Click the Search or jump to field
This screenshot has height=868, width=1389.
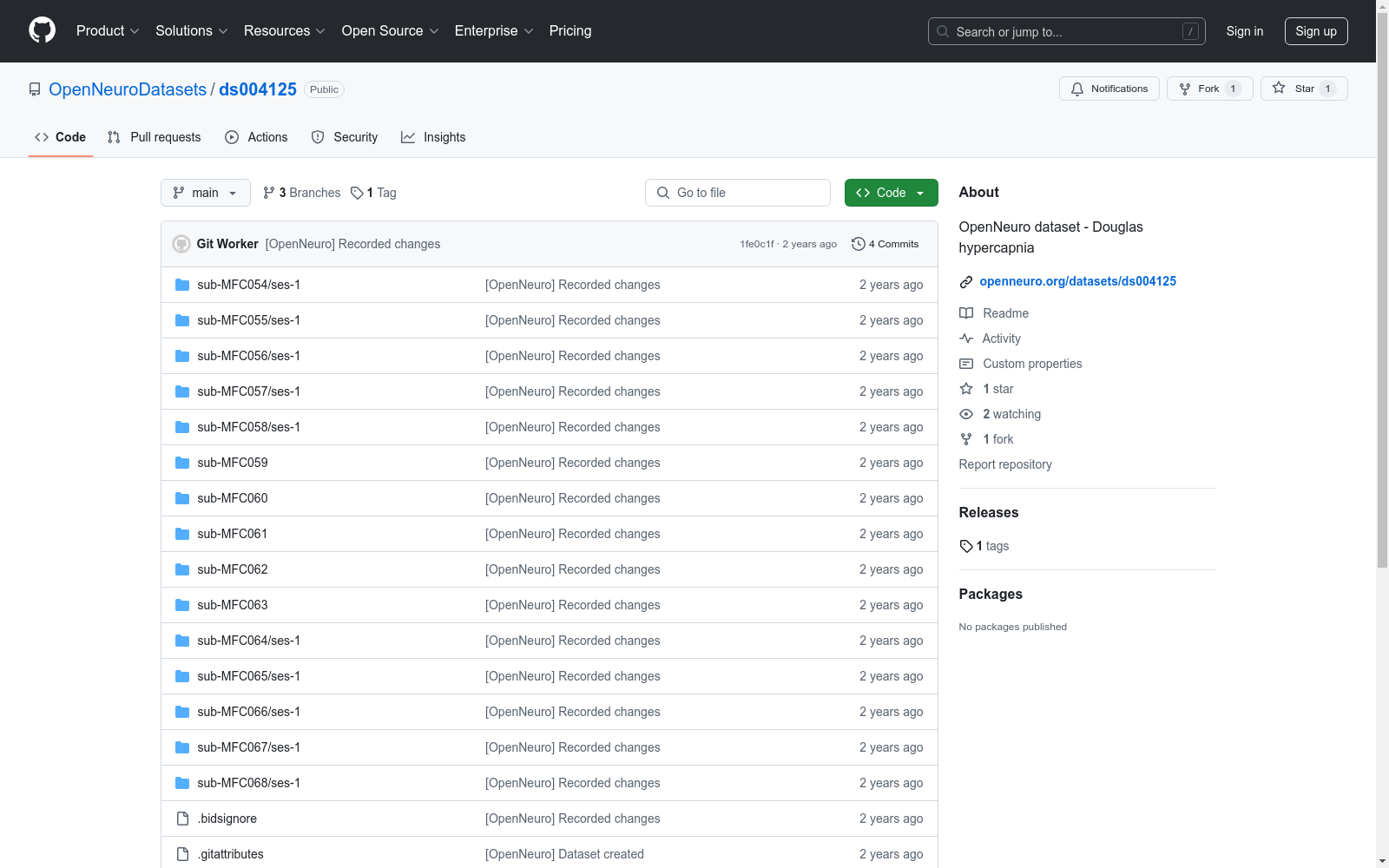[x=1067, y=31]
